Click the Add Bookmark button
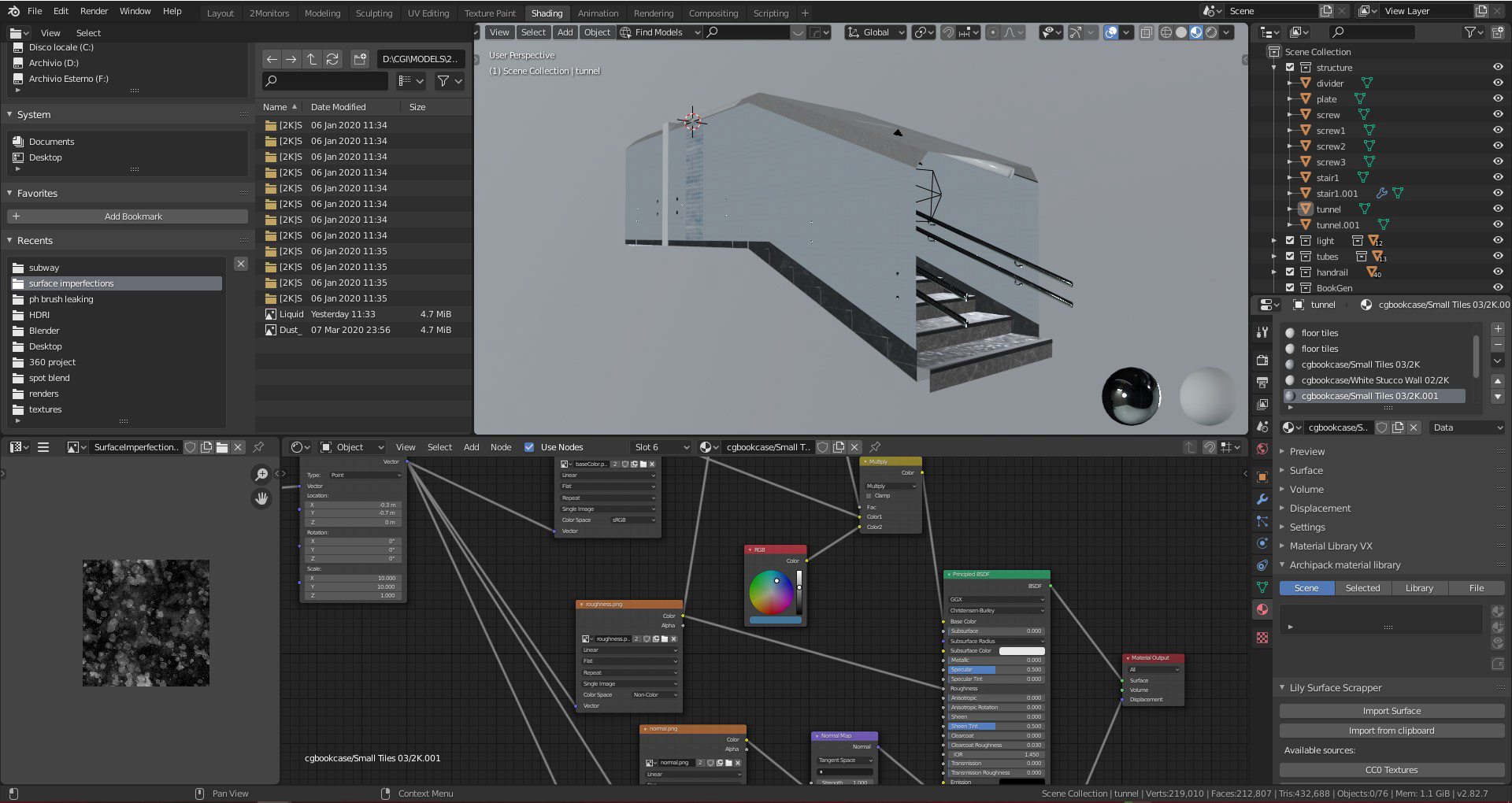The image size is (1512, 803). [128, 216]
